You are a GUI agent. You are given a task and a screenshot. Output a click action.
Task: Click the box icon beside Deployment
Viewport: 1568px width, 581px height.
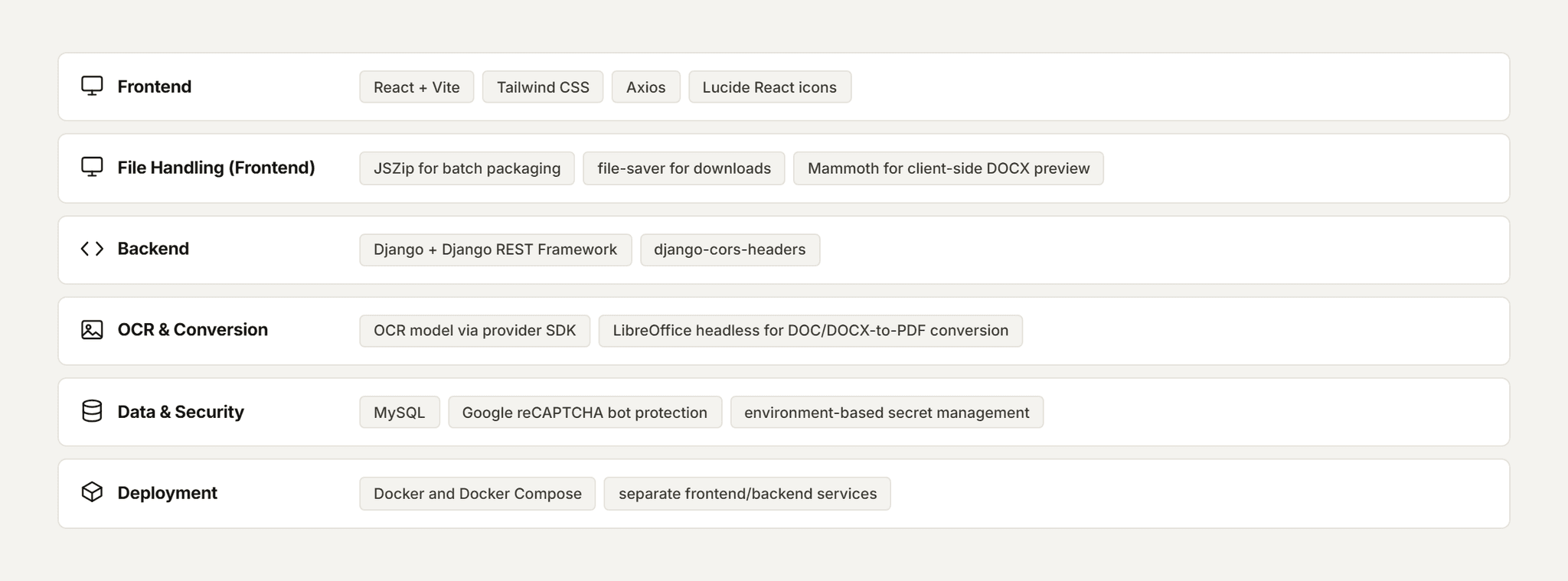(92, 492)
